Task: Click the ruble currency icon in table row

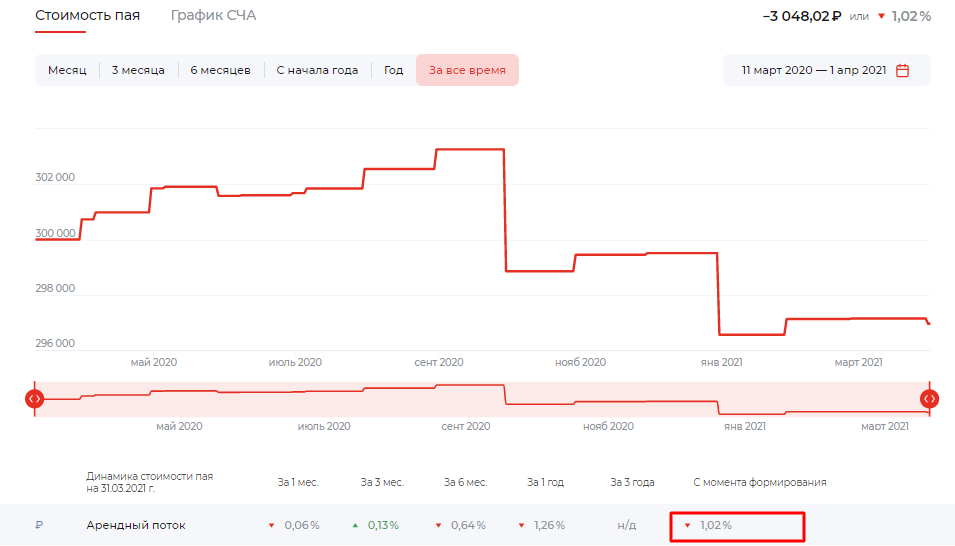Action: (x=40, y=526)
